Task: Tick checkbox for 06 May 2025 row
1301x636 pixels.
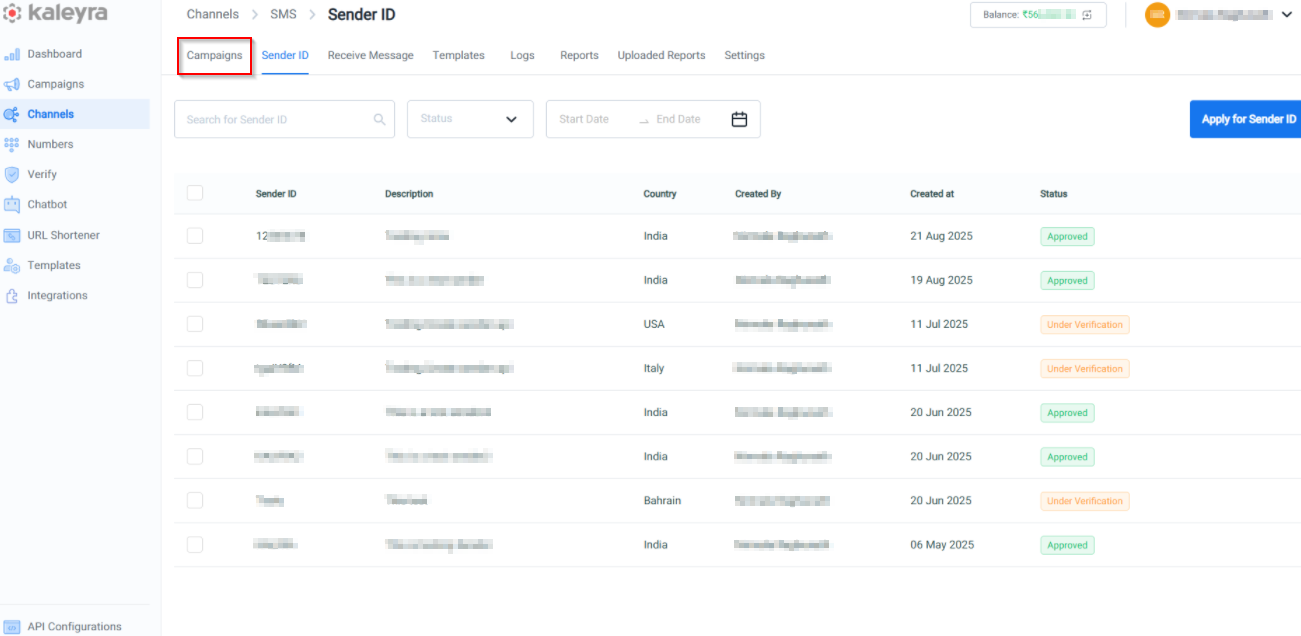Action: click(195, 545)
